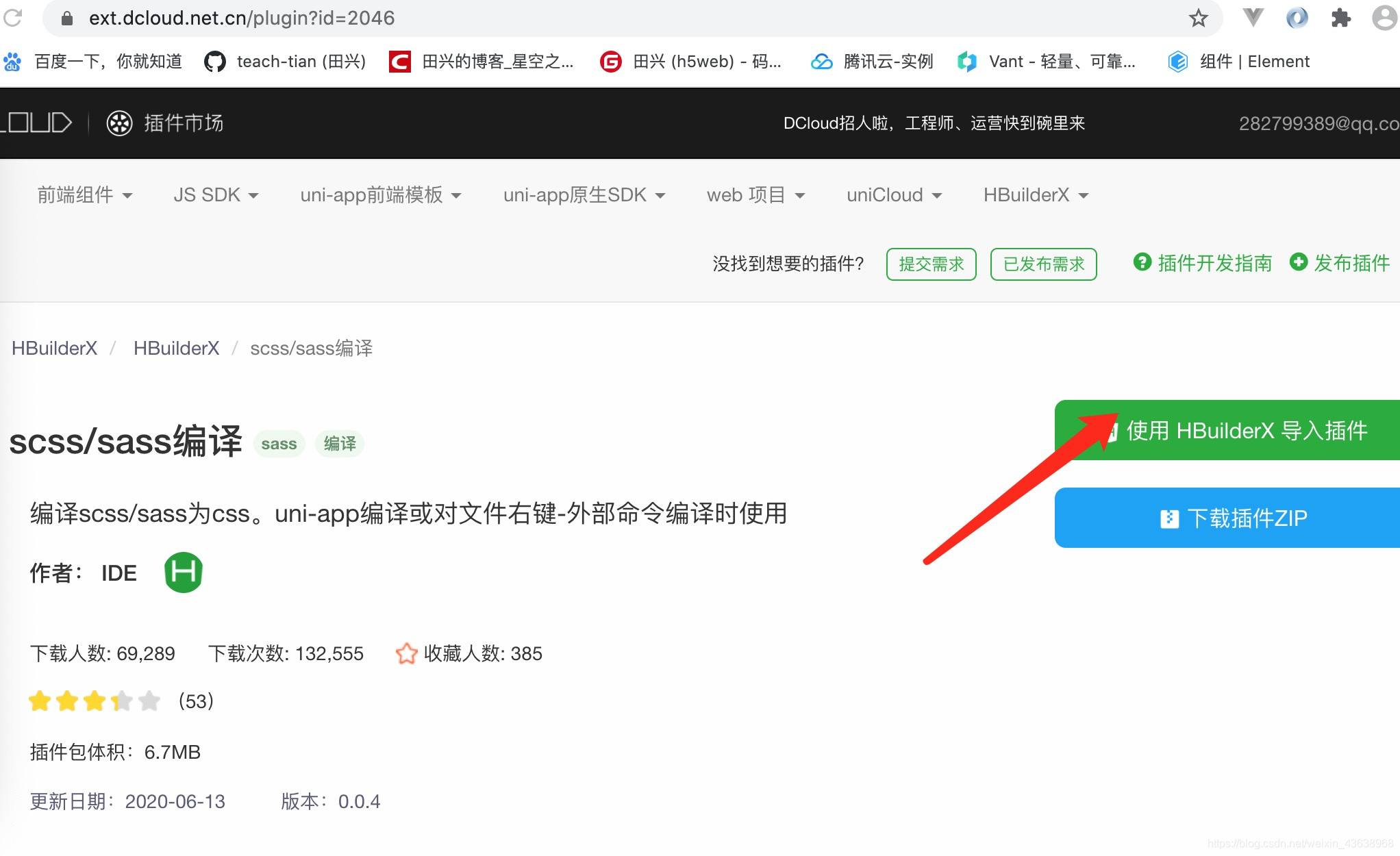The height and width of the screenshot is (856, 1400).
Task: Open the account email menu
Action: (1319, 123)
